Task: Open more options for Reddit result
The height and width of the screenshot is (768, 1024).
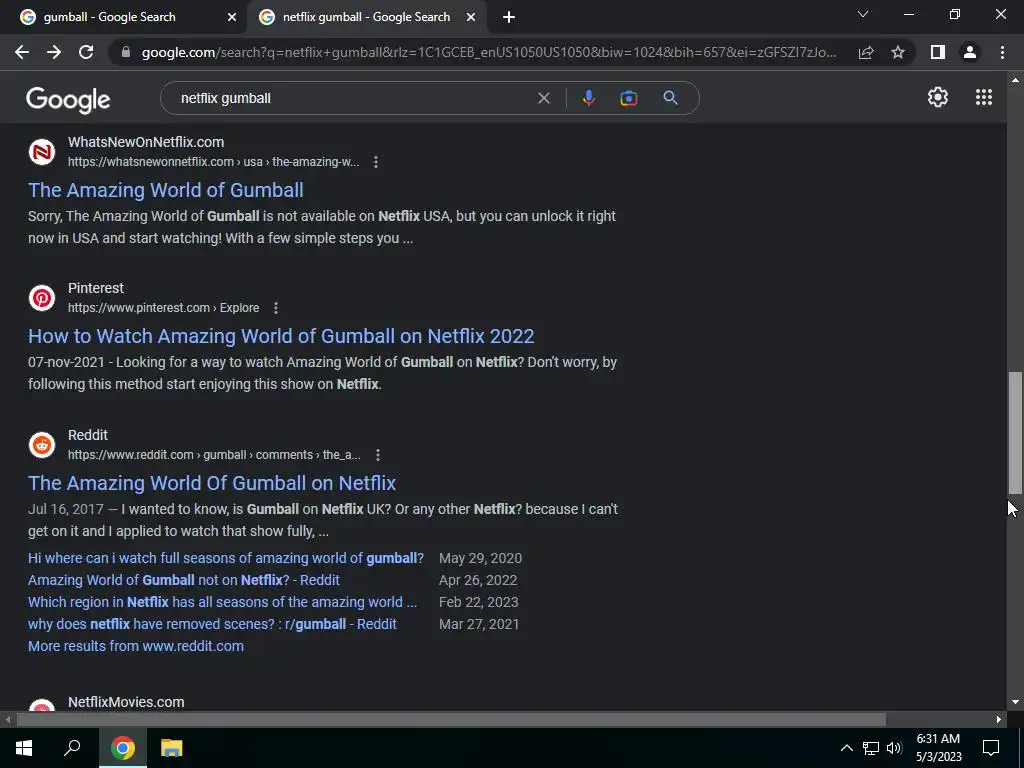Action: pyautogui.click(x=377, y=455)
